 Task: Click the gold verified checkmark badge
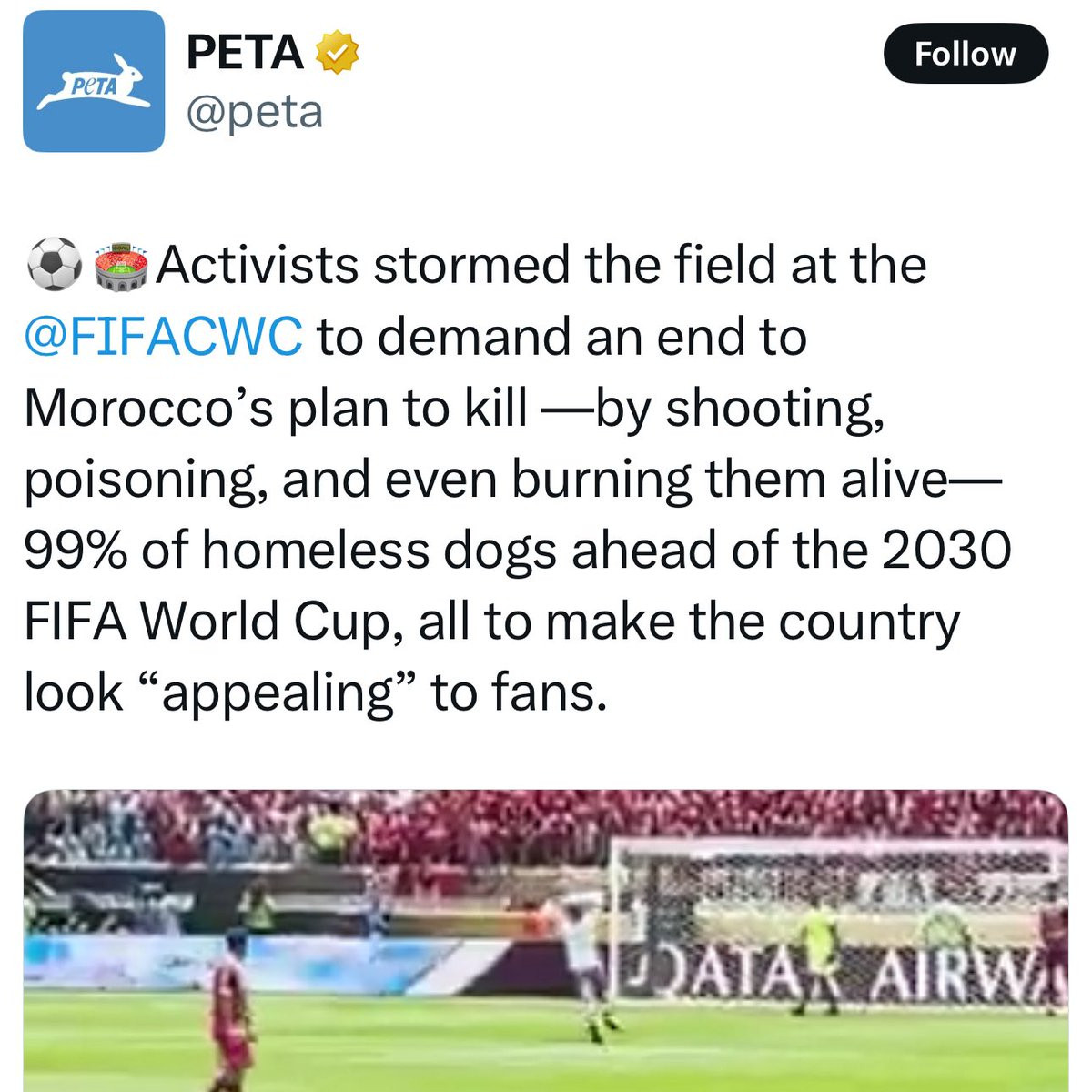click(x=337, y=53)
